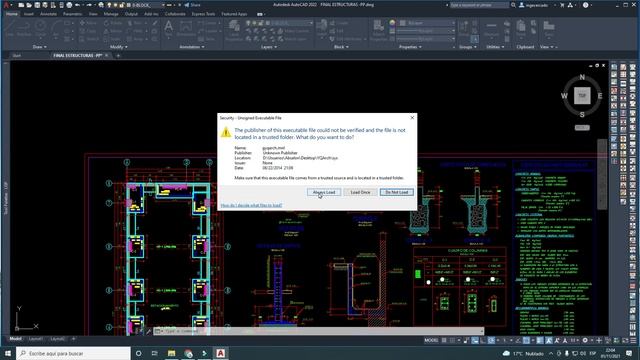
Task: Expand the Modify panel
Action: point(119,47)
